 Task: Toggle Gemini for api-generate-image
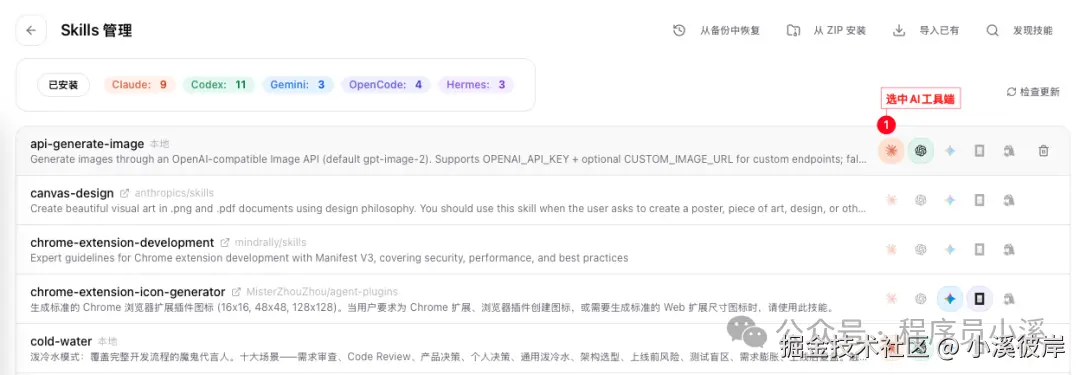coord(950,150)
